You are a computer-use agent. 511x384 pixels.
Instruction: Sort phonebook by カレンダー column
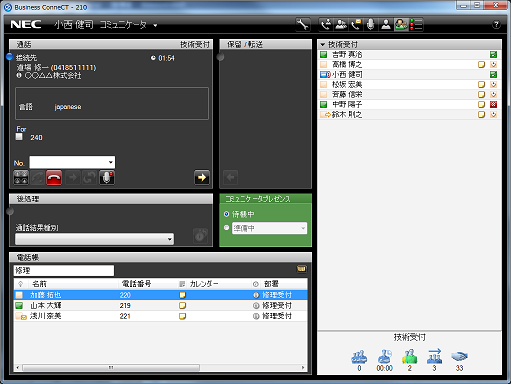coord(204,284)
